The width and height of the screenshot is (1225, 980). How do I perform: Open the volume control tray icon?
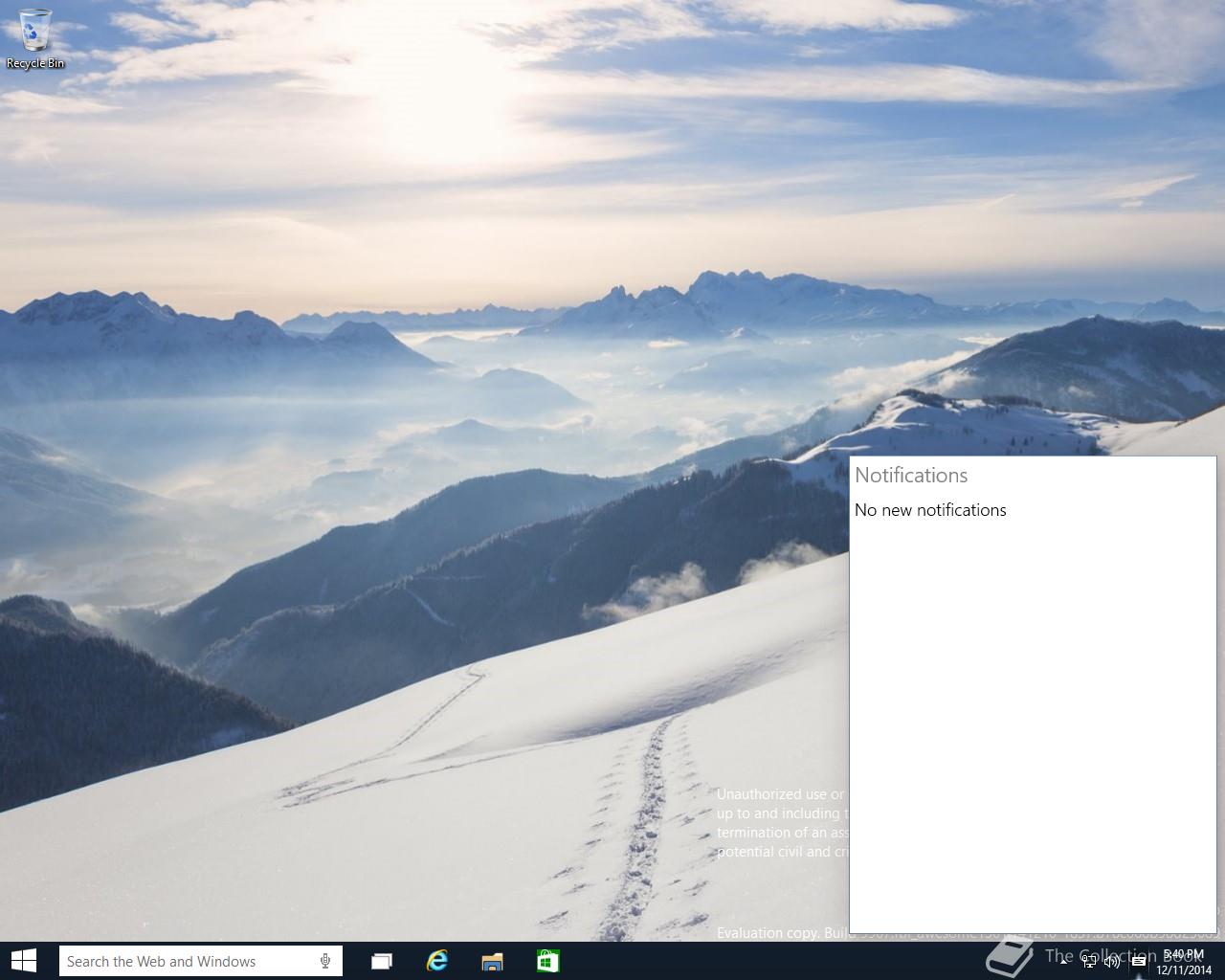coord(1112,962)
